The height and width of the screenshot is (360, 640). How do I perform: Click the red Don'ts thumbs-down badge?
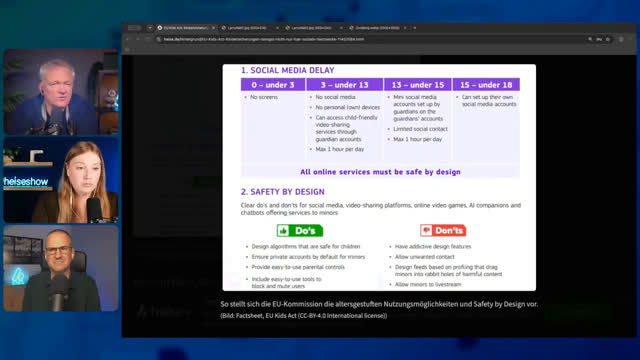[443, 231]
